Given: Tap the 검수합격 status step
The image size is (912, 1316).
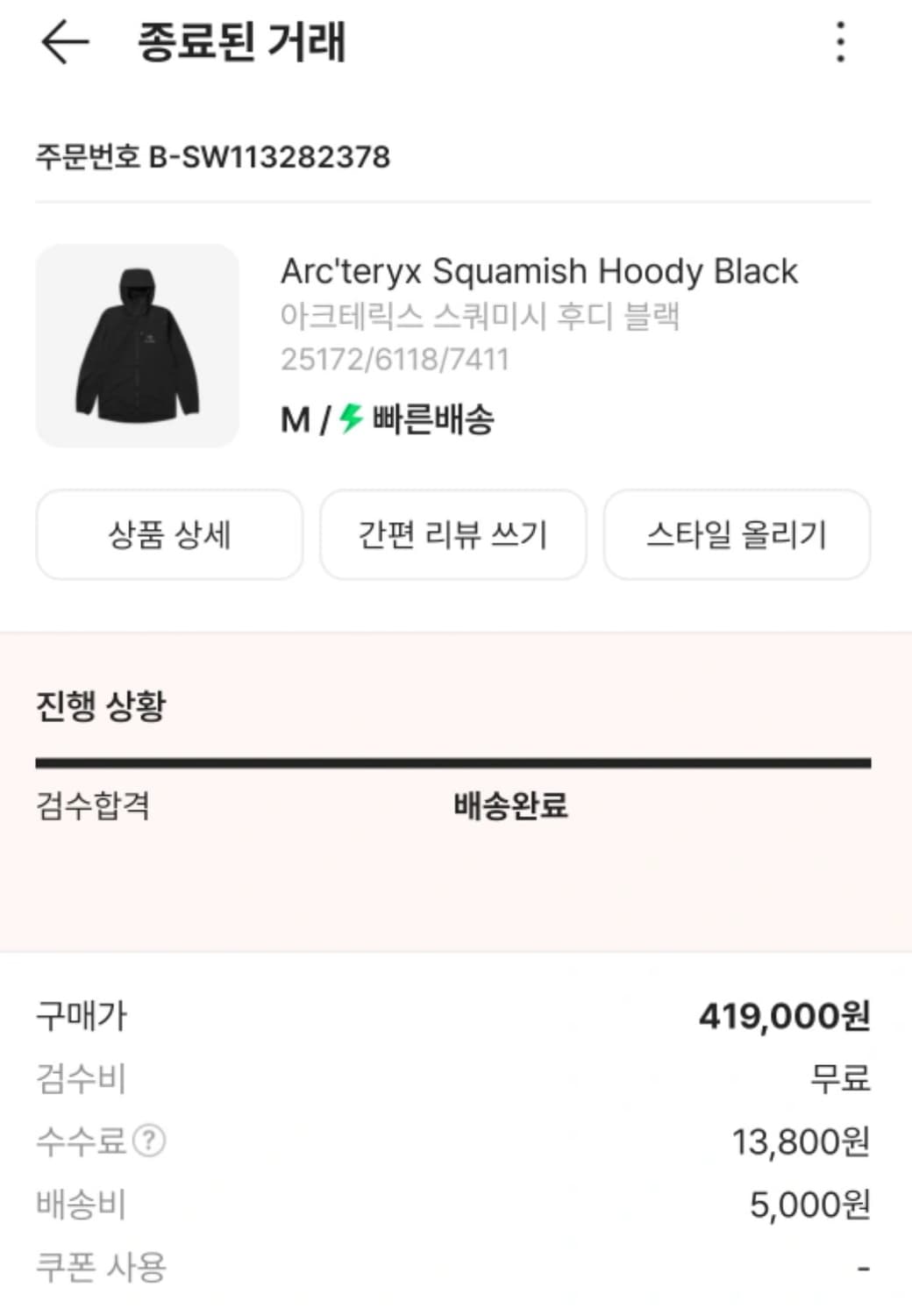Looking at the screenshot, I should point(93,805).
